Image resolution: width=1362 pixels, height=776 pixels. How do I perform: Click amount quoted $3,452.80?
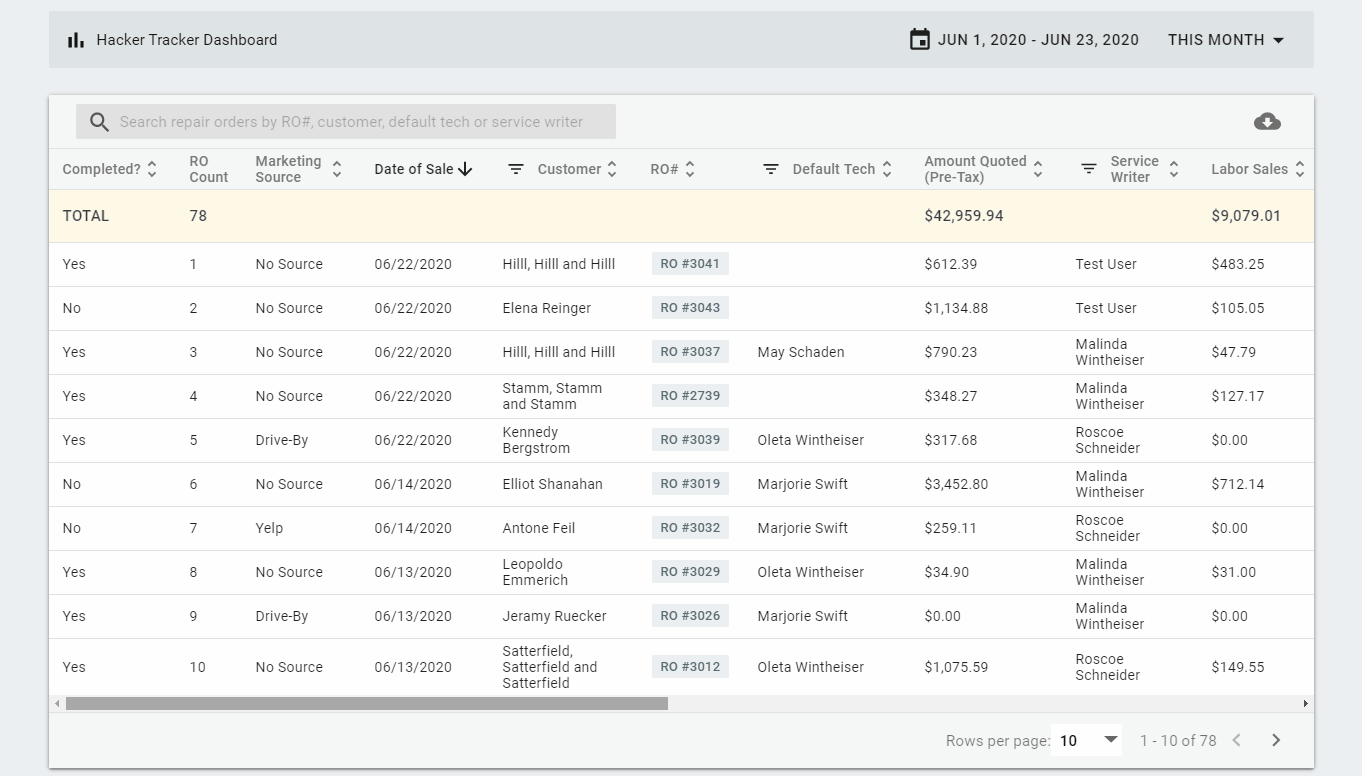pos(956,484)
